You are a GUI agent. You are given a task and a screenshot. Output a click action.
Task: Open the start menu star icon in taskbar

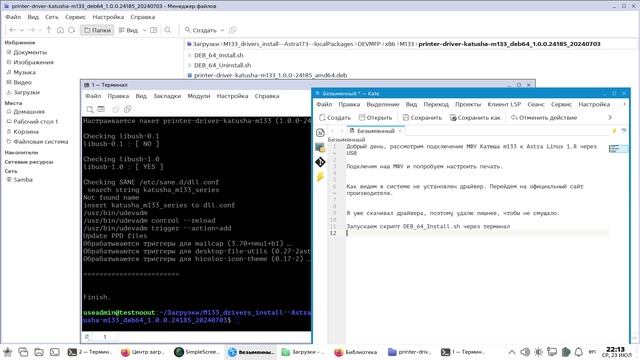[x=8, y=352]
